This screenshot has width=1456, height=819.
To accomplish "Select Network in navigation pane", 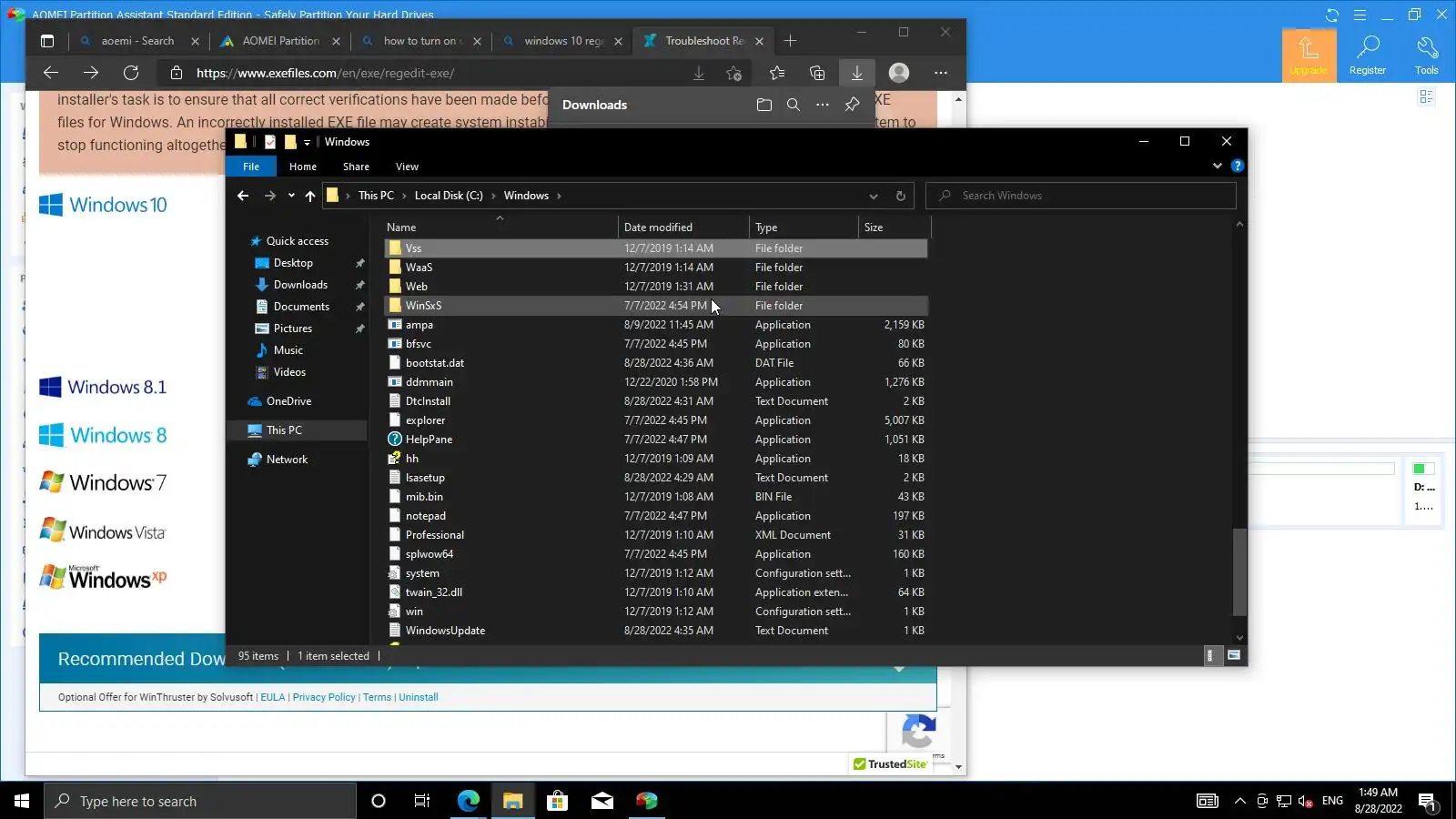I will click(287, 460).
